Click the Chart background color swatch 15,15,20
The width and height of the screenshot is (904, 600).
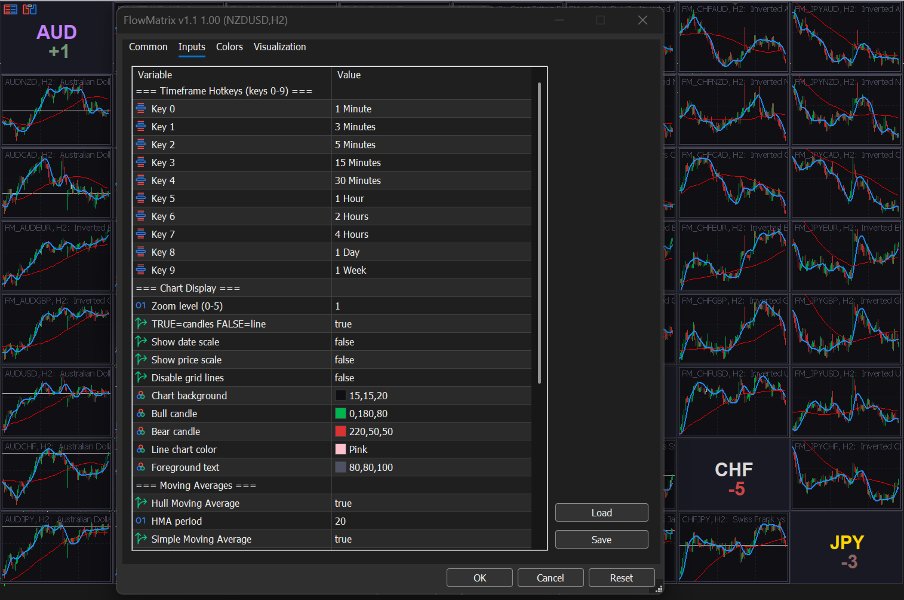[341, 395]
